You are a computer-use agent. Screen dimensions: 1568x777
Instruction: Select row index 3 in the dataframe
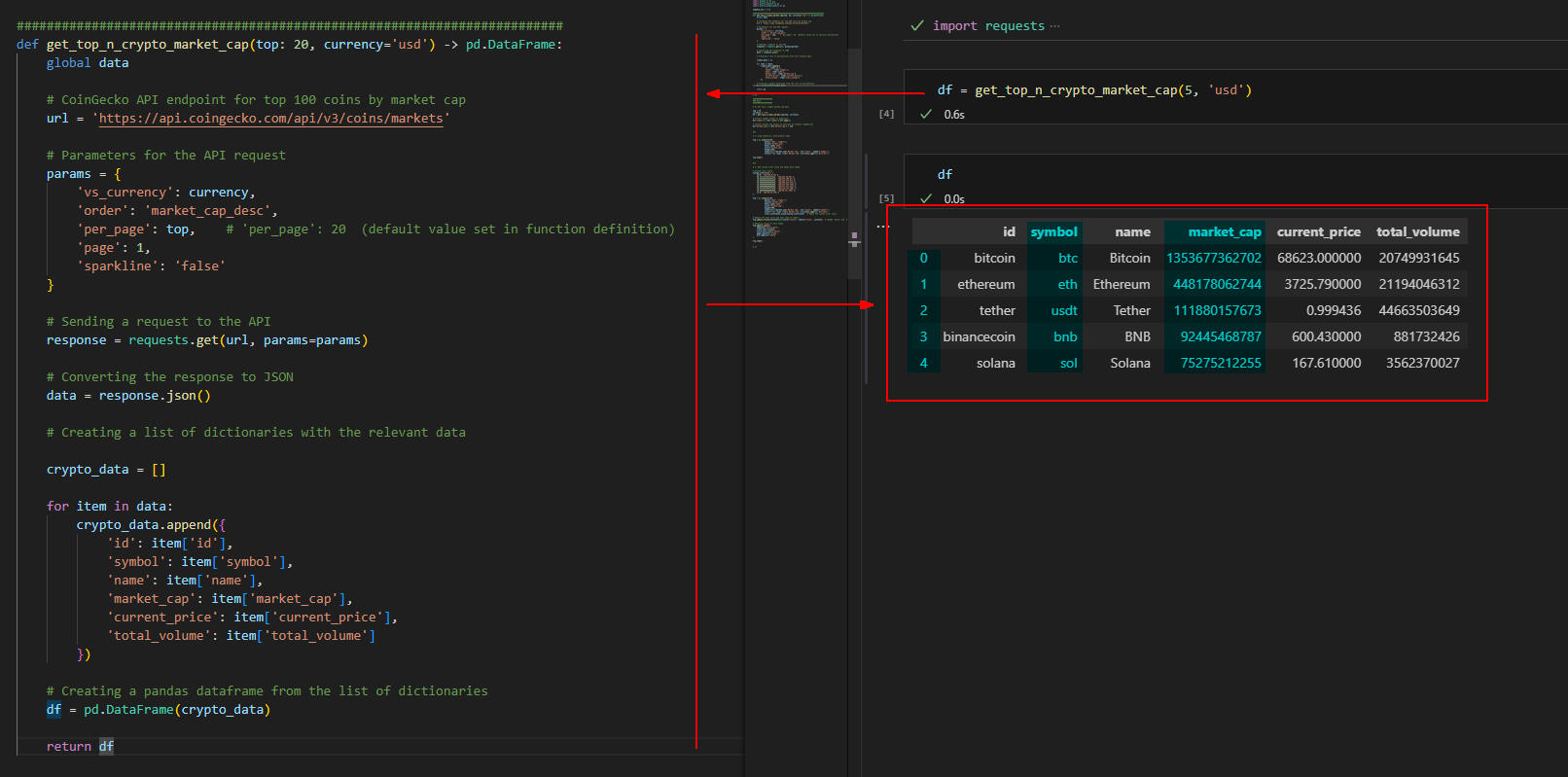point(924,336)
